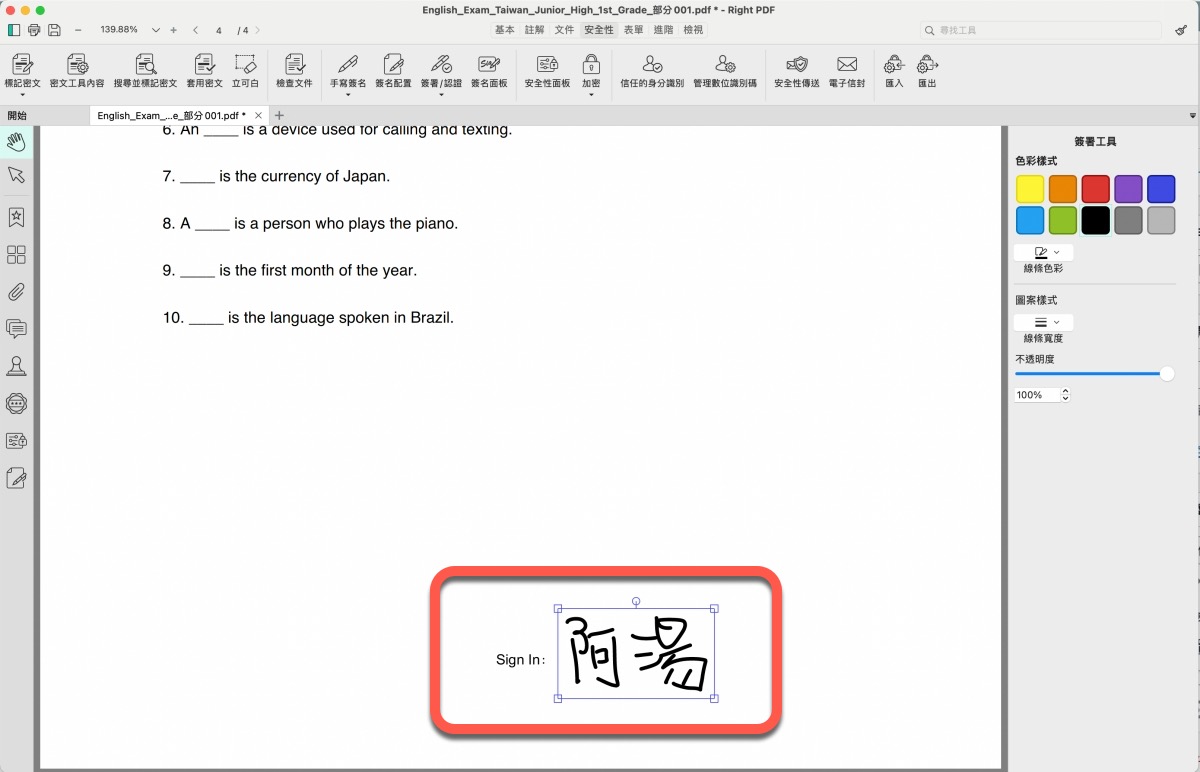Click the print icon
Image resolution: width=1200 pixels, height=772 pixels.
click(34, 30)
